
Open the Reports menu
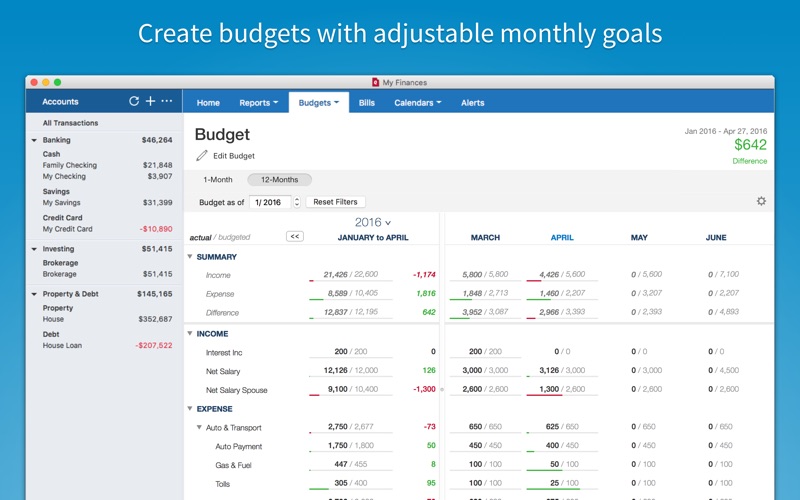click(x=259, y=103)
